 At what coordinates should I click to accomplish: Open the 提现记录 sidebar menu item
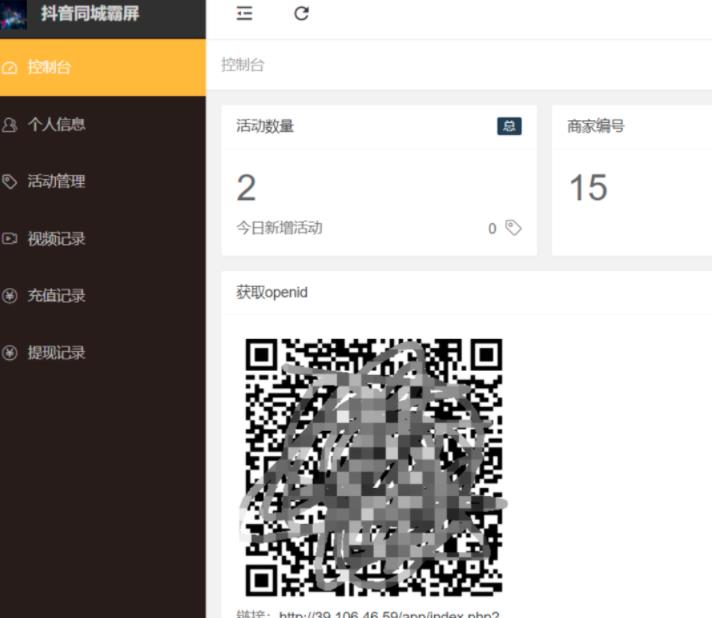click(x=56, y=353)
